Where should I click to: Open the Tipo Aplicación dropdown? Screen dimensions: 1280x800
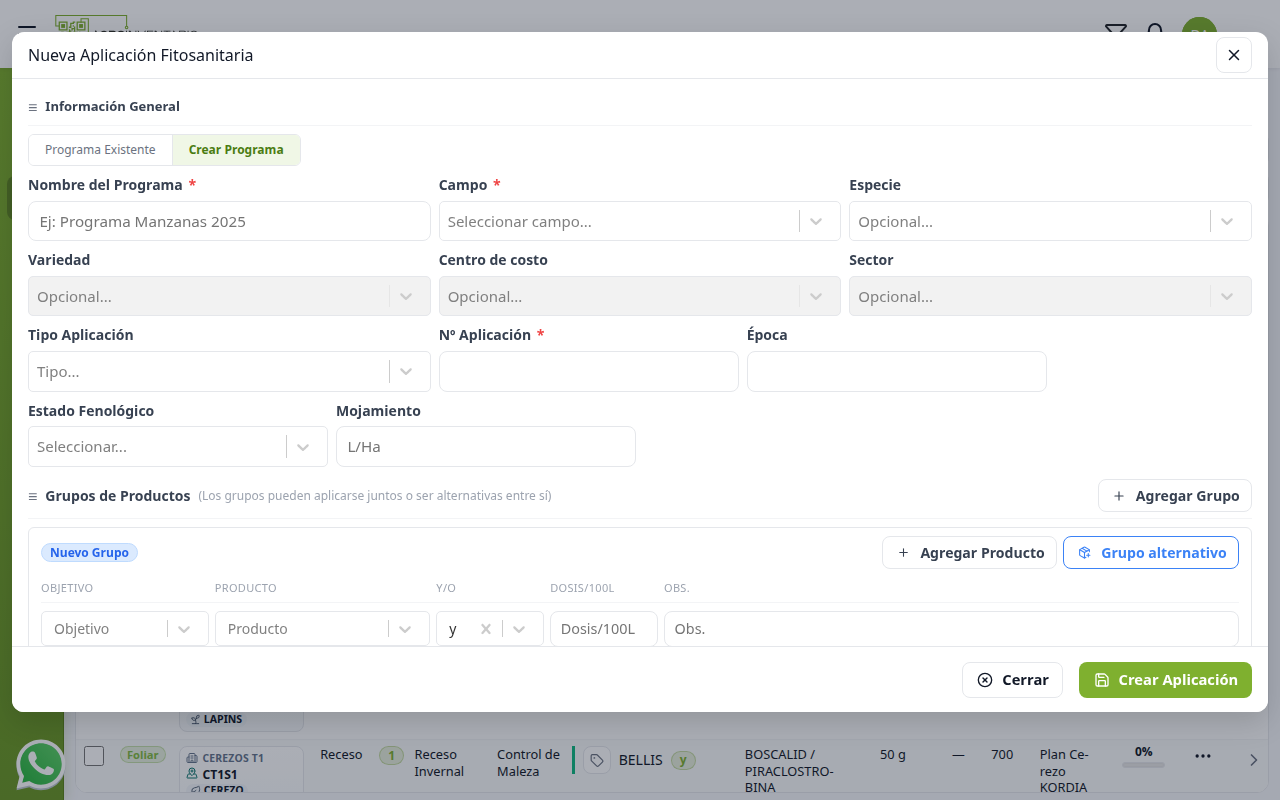click(229, 372)
